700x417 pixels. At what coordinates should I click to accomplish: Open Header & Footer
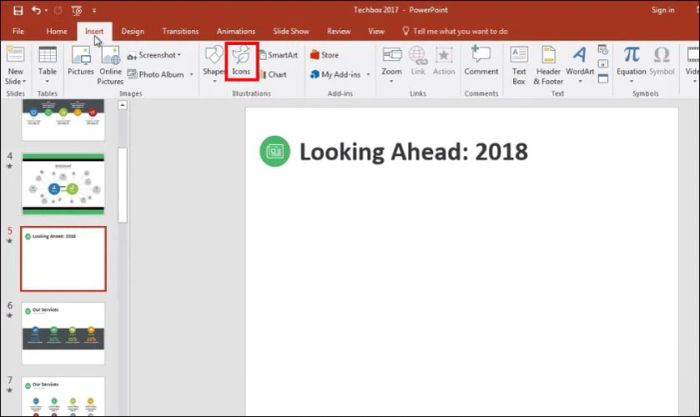point(548,65)
